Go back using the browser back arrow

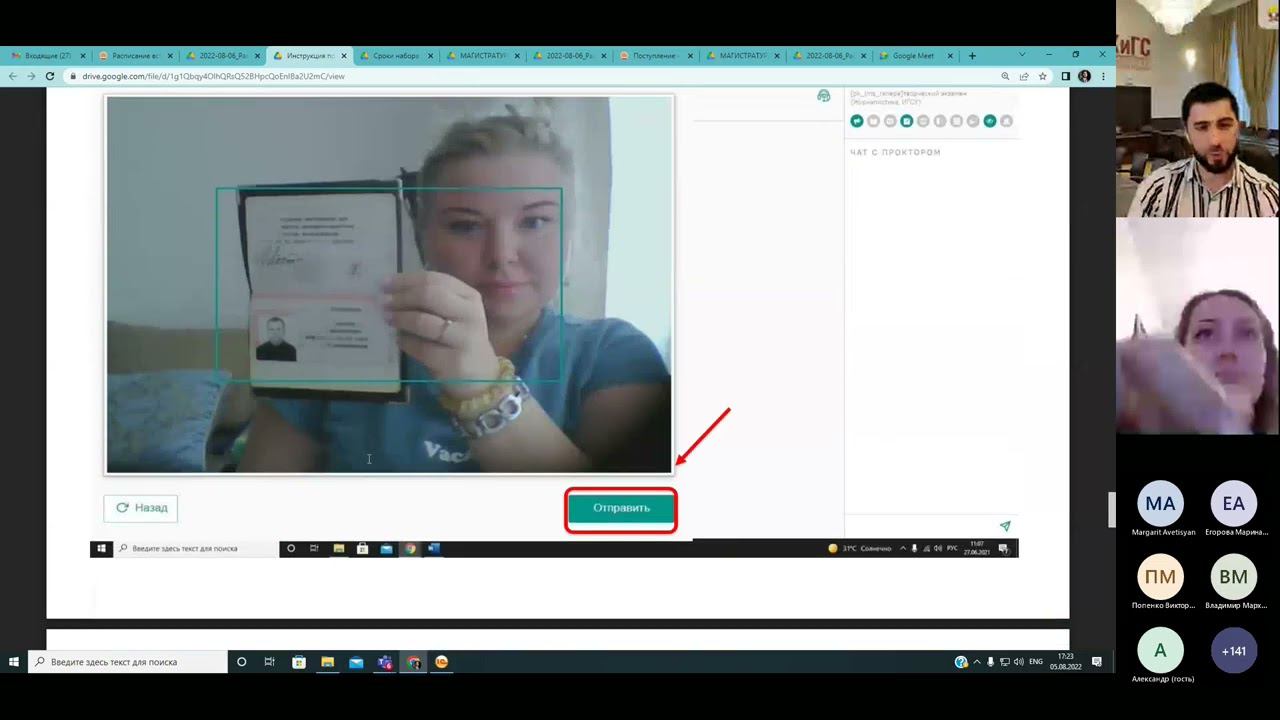(x=13, y=76)
